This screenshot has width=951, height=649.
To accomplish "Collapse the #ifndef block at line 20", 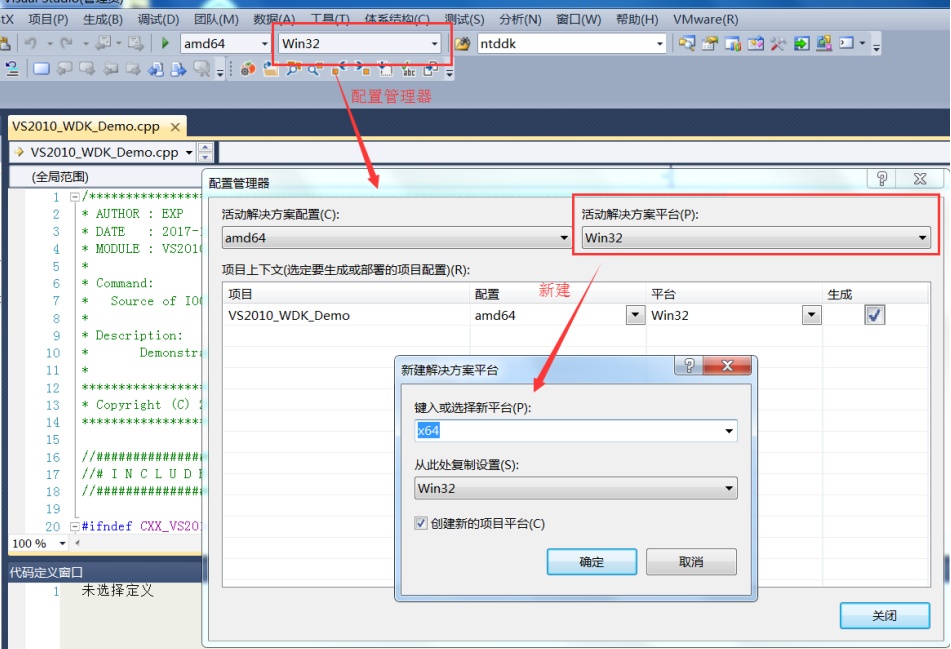I will tap(74, 526).
